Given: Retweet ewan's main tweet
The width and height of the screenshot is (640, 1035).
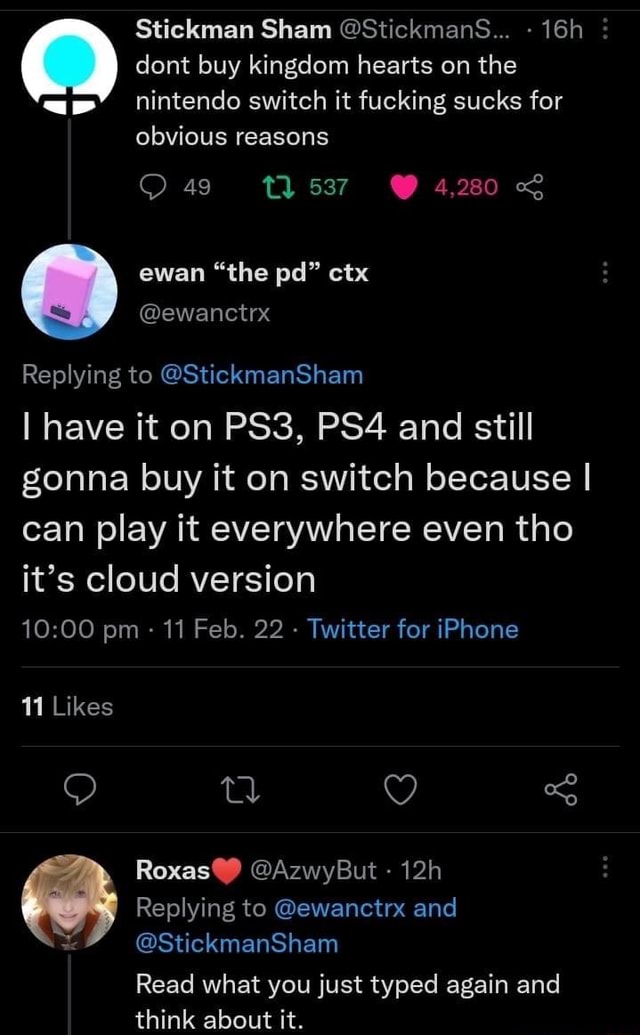Looking at the screenshot, I should (239, 791).
